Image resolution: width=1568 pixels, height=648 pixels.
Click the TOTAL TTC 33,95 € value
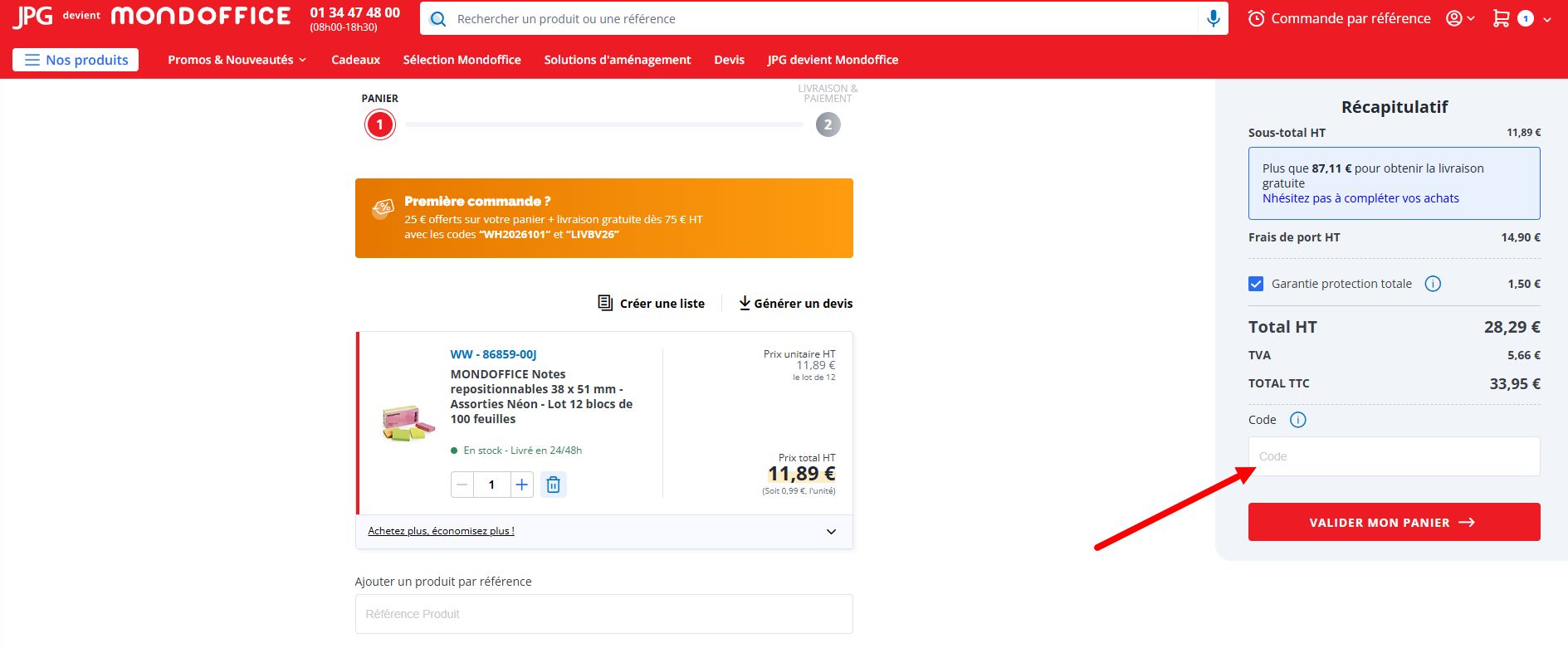click(x=1515, y=383)
